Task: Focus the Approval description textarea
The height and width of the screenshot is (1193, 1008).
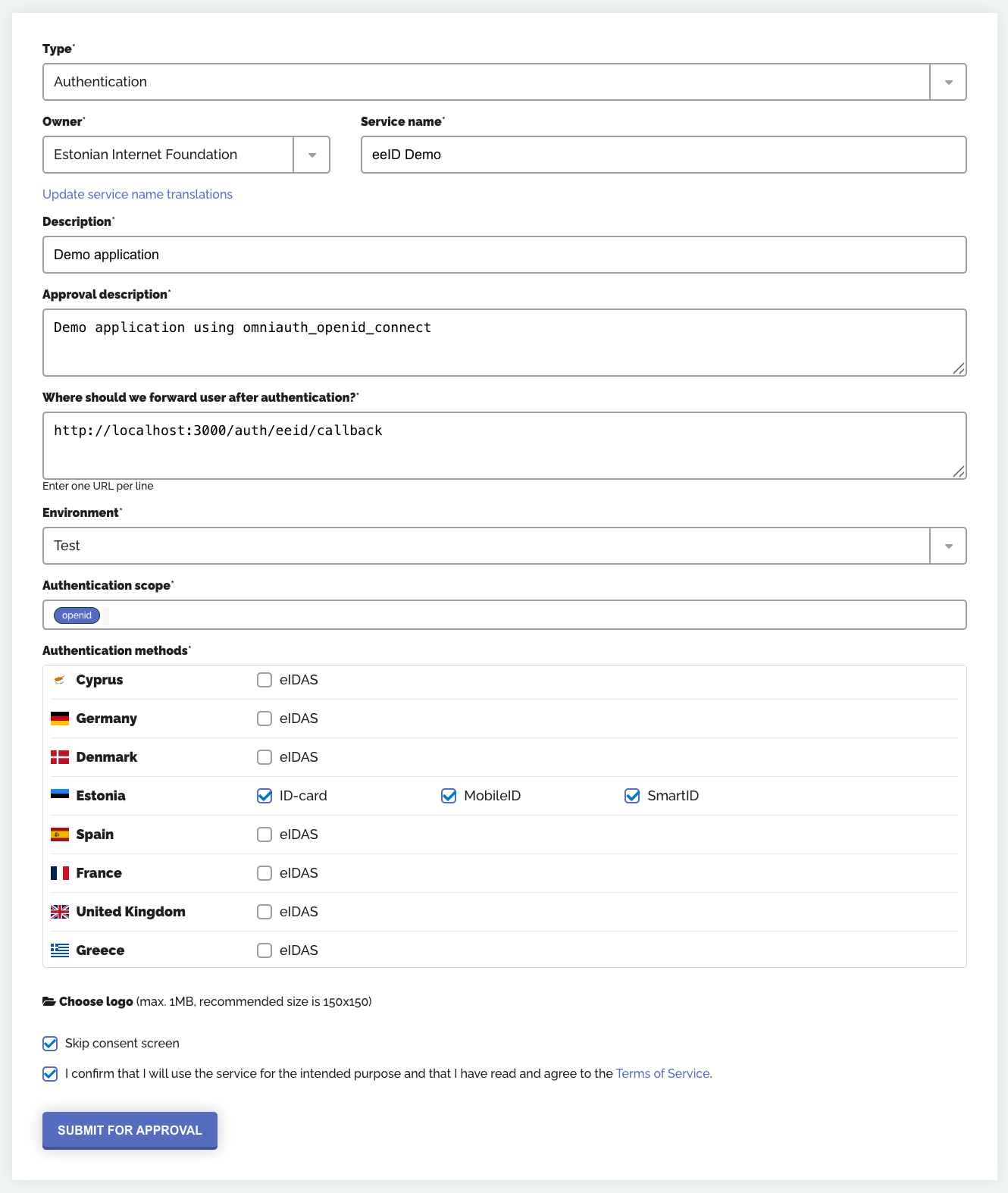Action: 505,343
